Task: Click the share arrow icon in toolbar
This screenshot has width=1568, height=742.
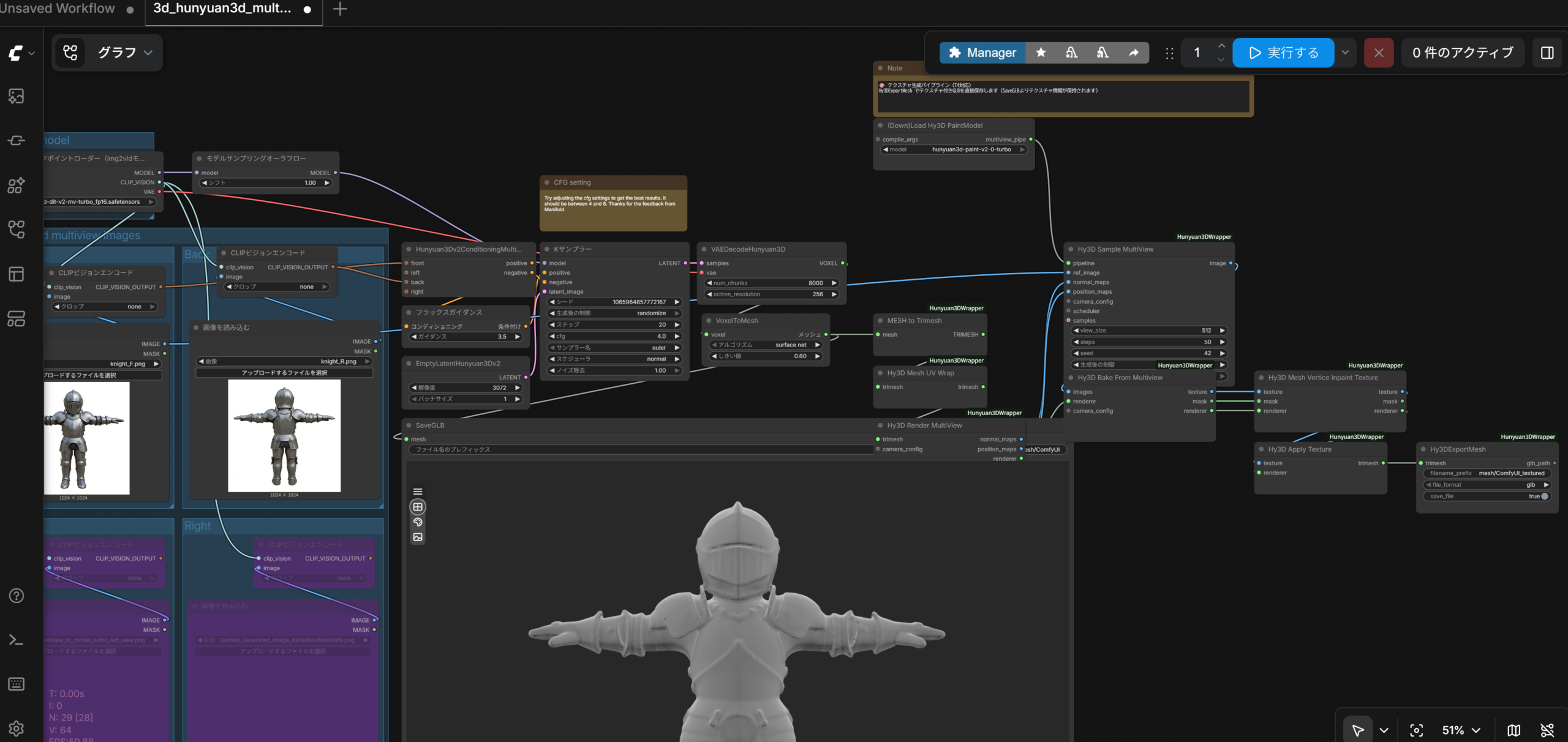Action: pyautogui.click(x=1133, y=53)
